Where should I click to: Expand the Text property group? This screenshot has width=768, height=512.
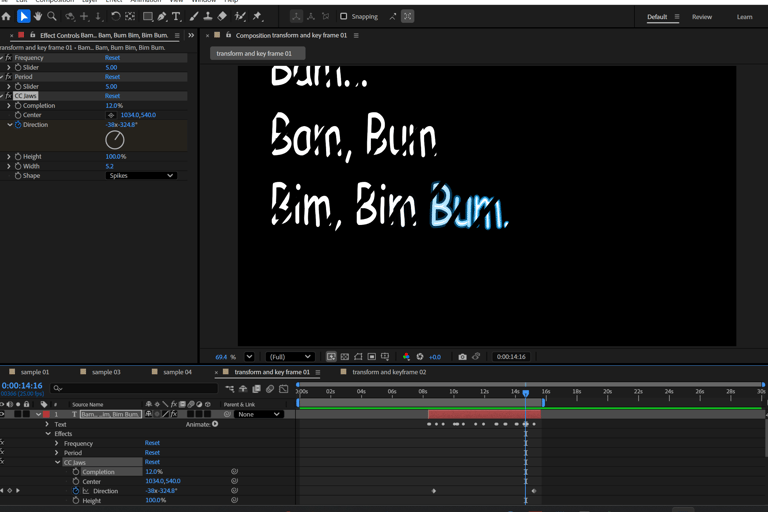(x=48, y=425)
